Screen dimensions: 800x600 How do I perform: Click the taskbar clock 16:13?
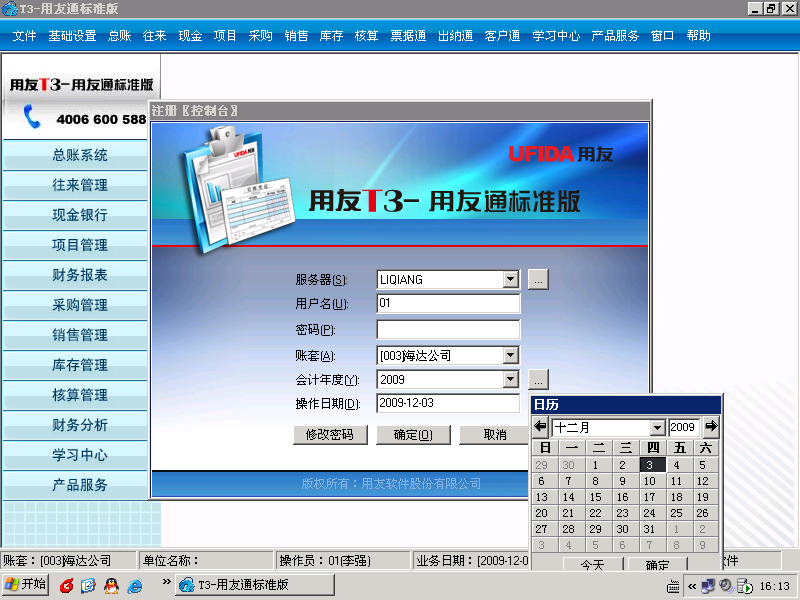[774, 586]
